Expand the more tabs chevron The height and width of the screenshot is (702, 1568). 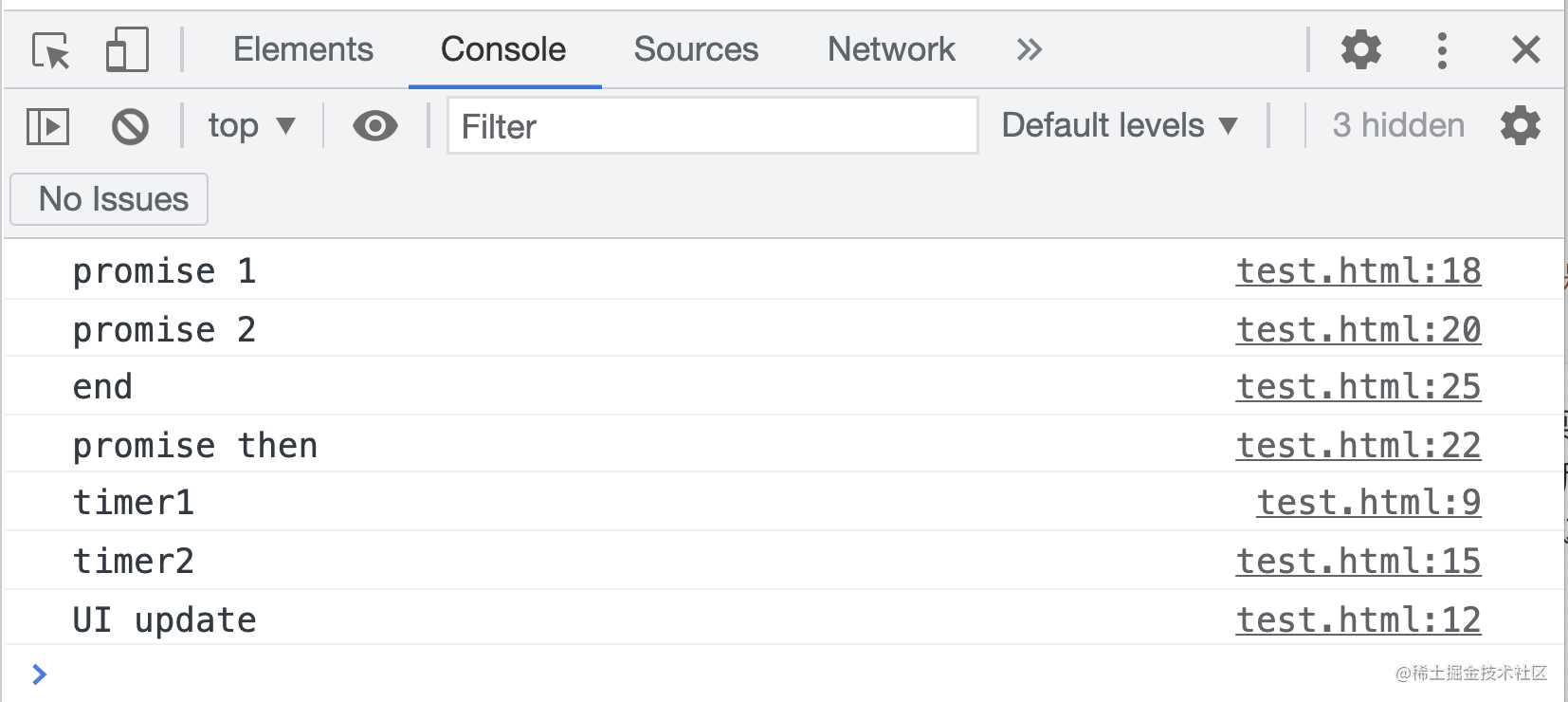(x=1029, y=49)
